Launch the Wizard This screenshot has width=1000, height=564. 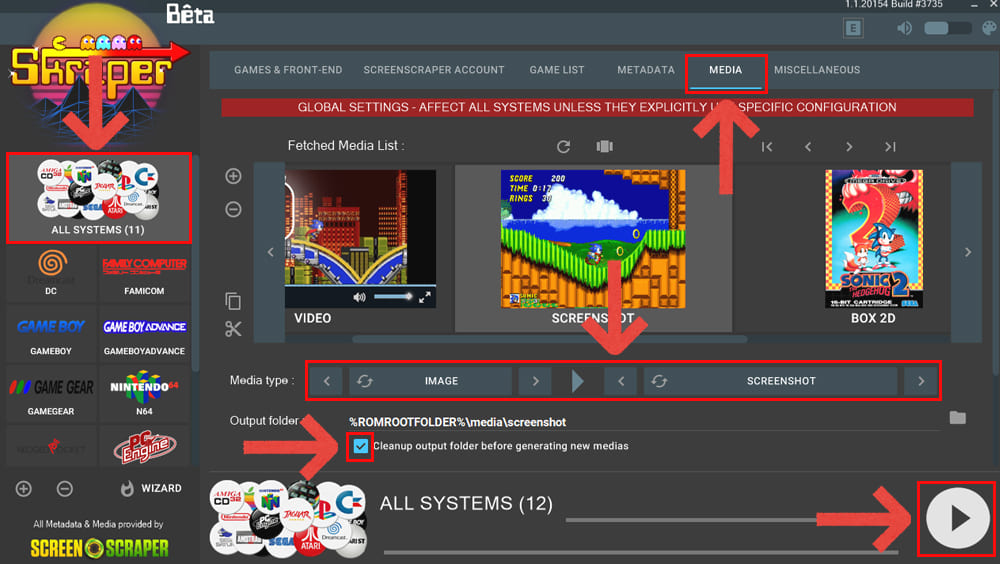point(151,489)
